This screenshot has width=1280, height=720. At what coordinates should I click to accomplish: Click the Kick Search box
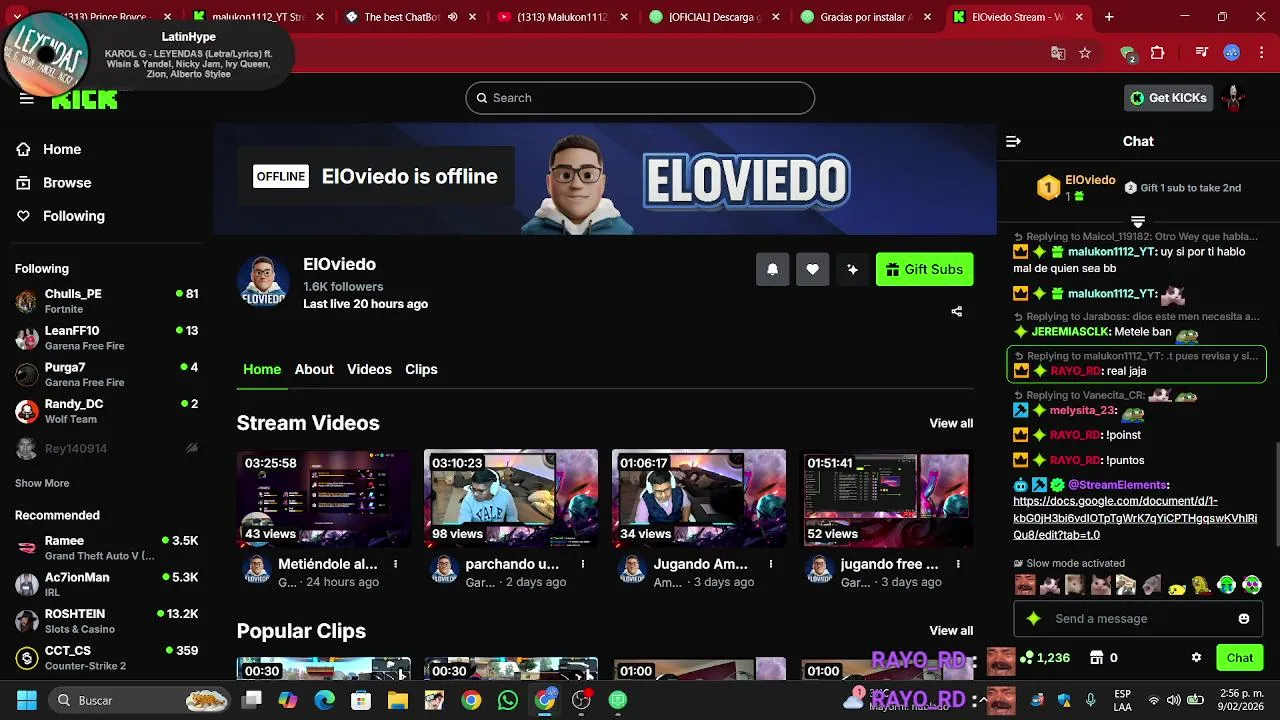click(640, 98)
